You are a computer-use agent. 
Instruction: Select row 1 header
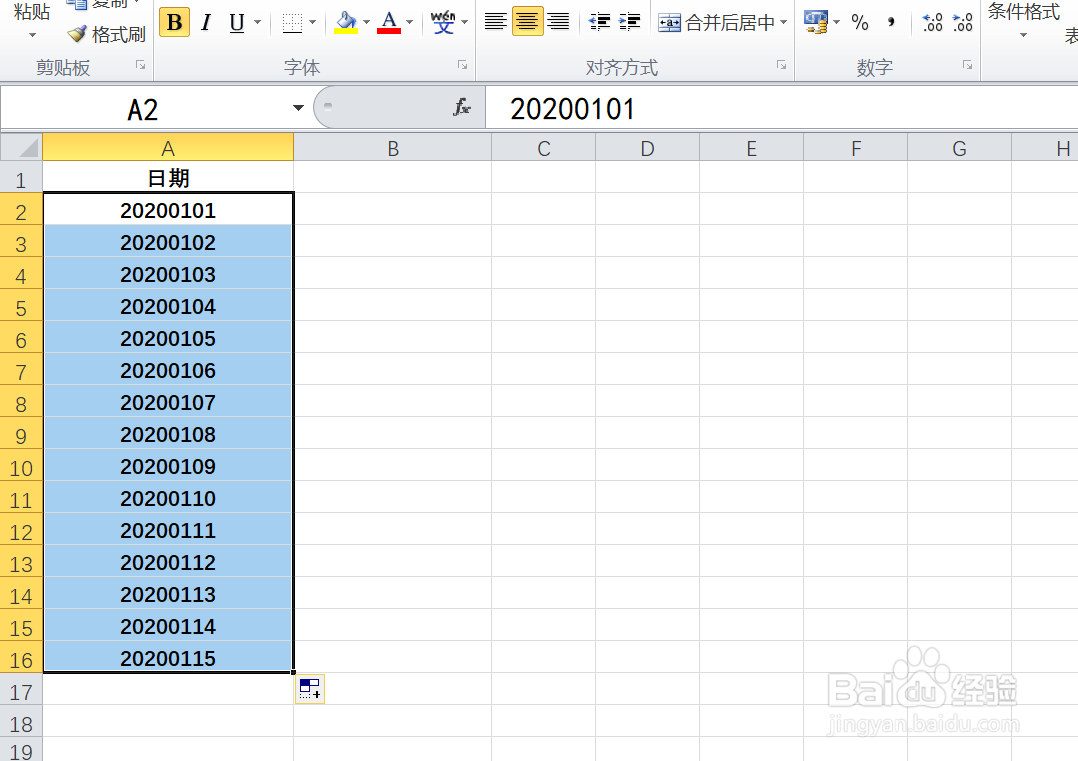[21, 179]
